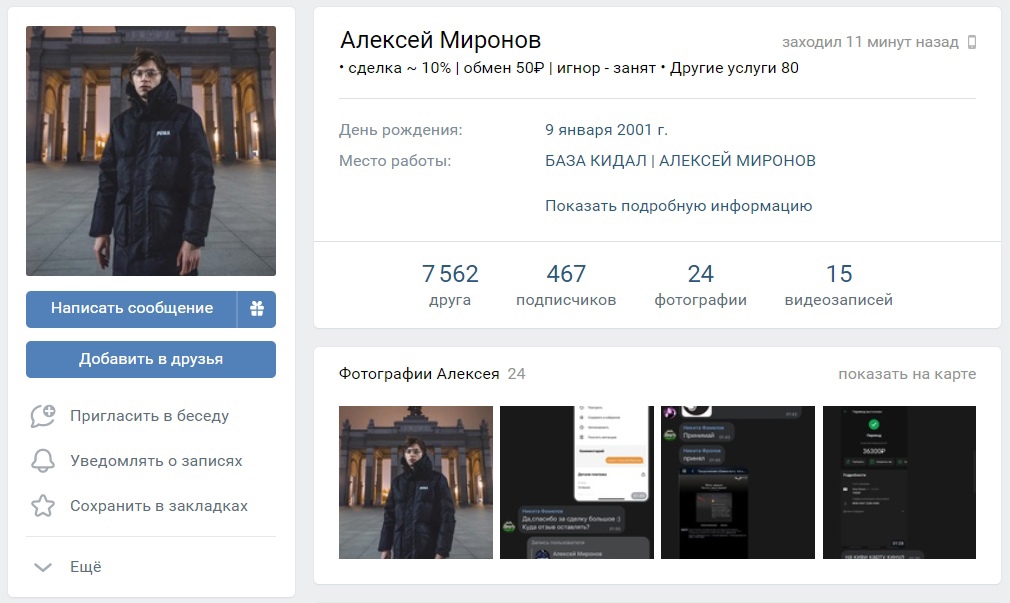Open the 15 видеозаписей counter
The image size is (1010, 603).
point(838,285)
